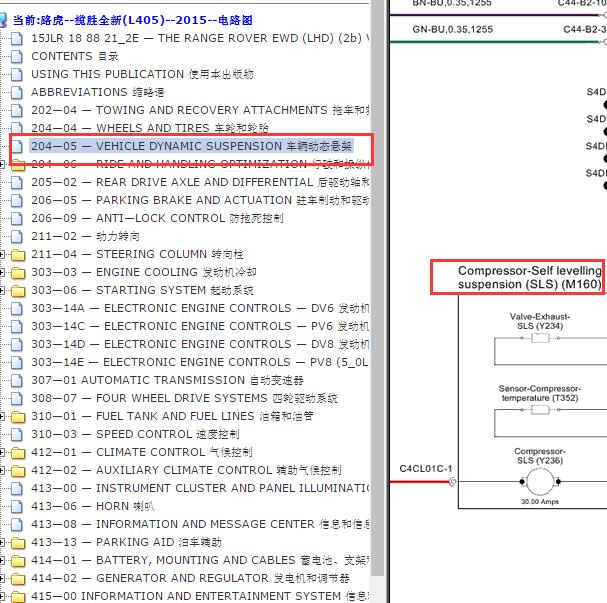
Task: Click the temperature sensor resistor symbol
Action: pyautogui.click(x=540, y=409)
